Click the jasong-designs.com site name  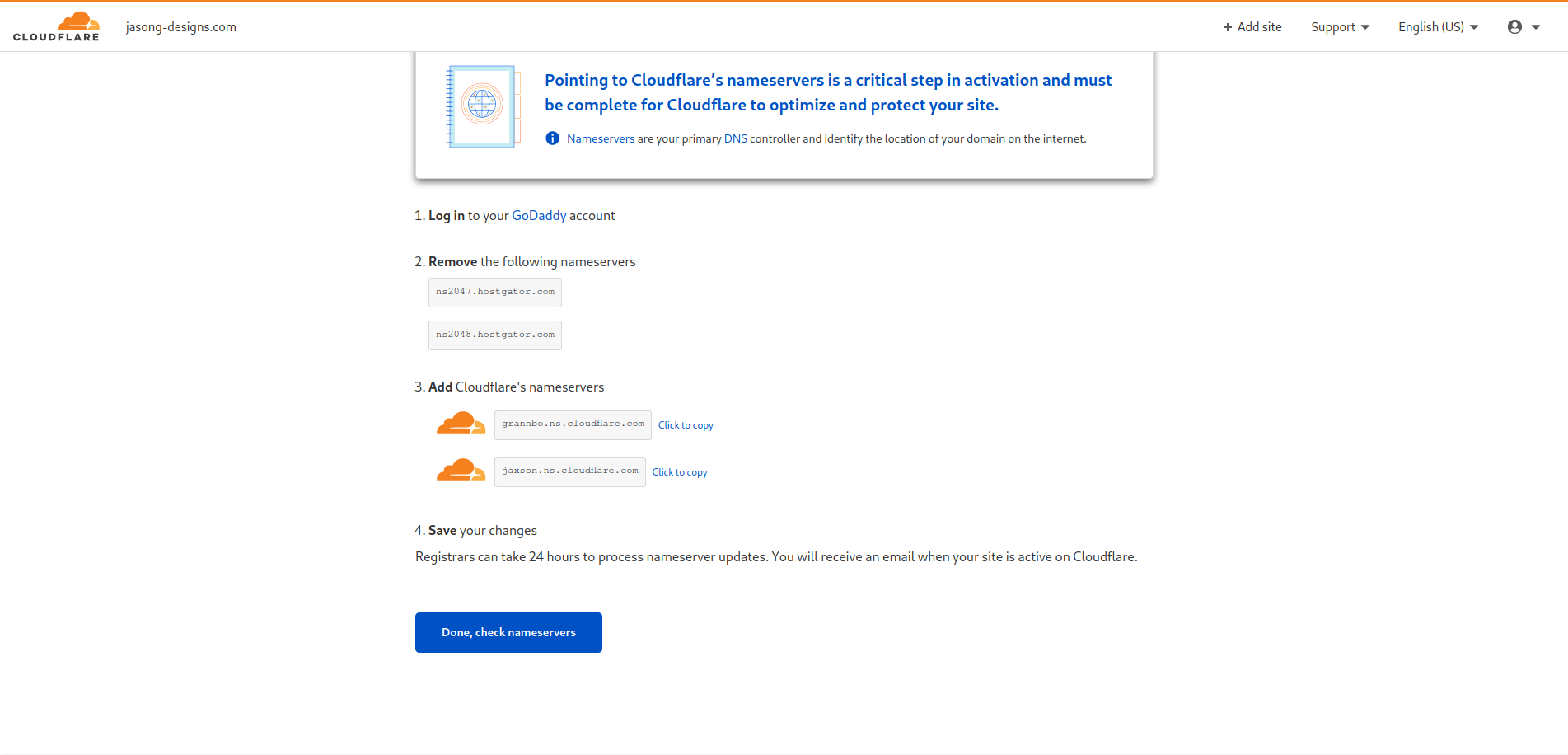181,27
